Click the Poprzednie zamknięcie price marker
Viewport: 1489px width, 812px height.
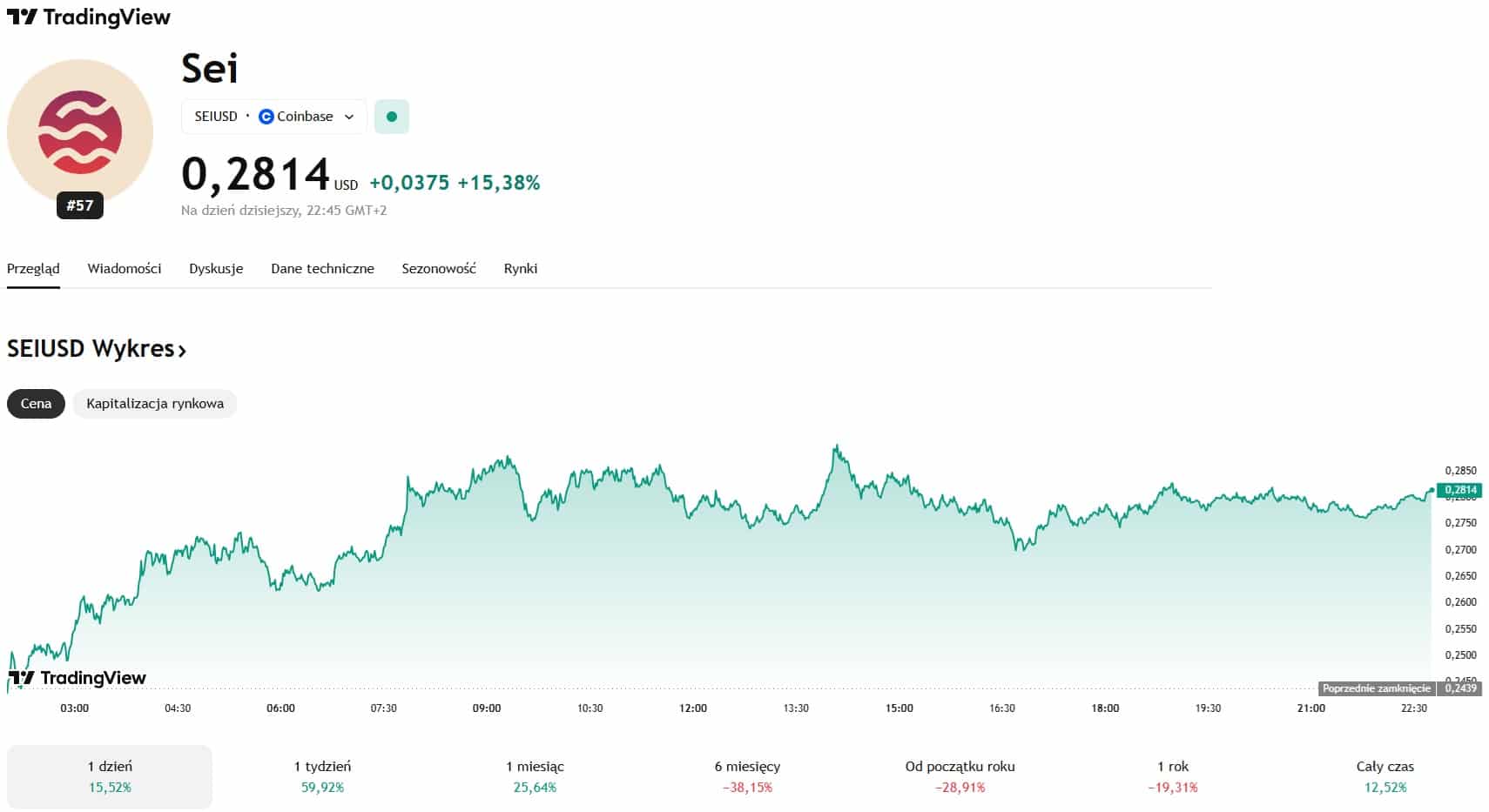(1376, 688)
